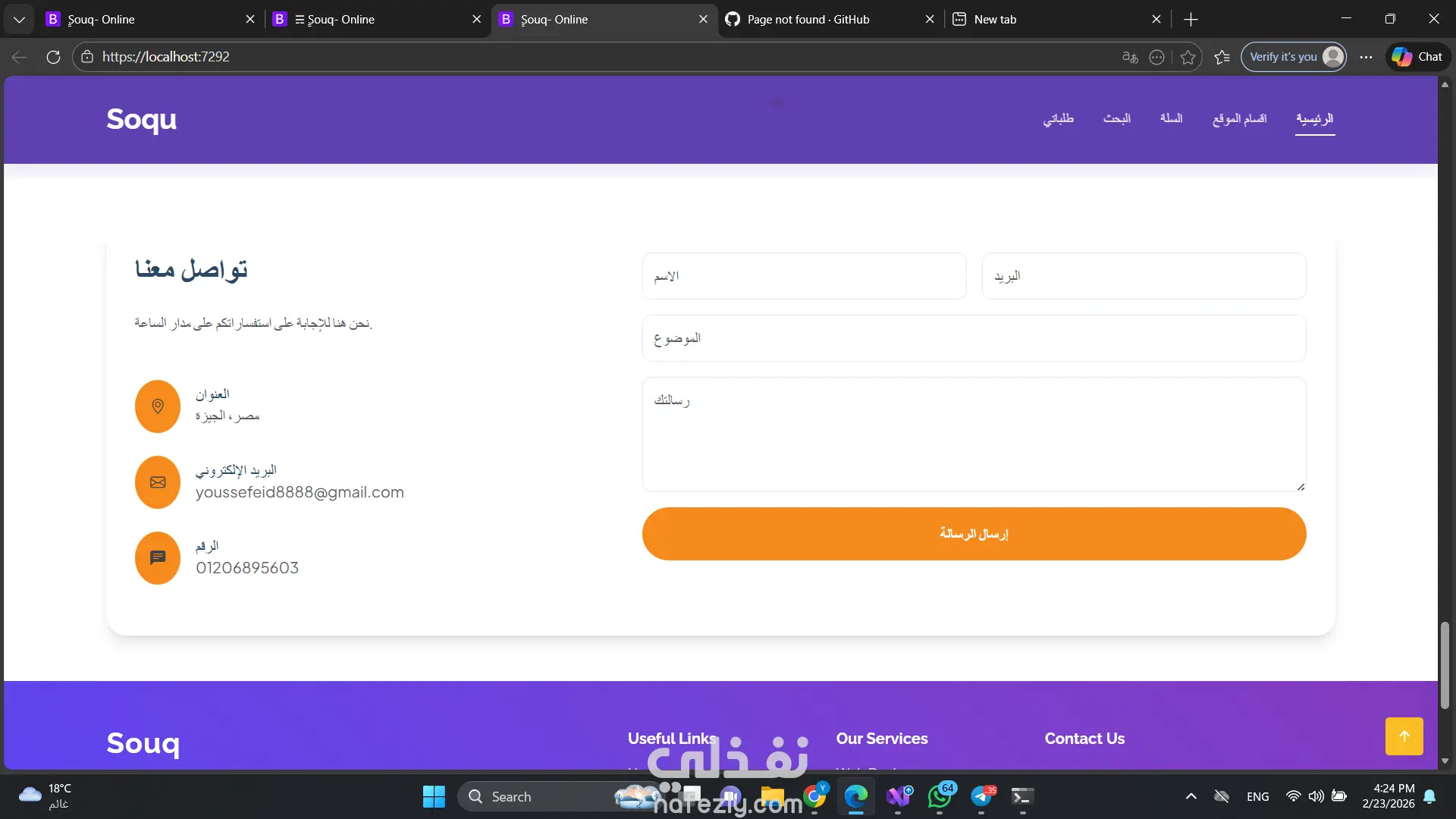Open السلة cart nav menu item
The image size is (1456, 819).
(1171, 118)
